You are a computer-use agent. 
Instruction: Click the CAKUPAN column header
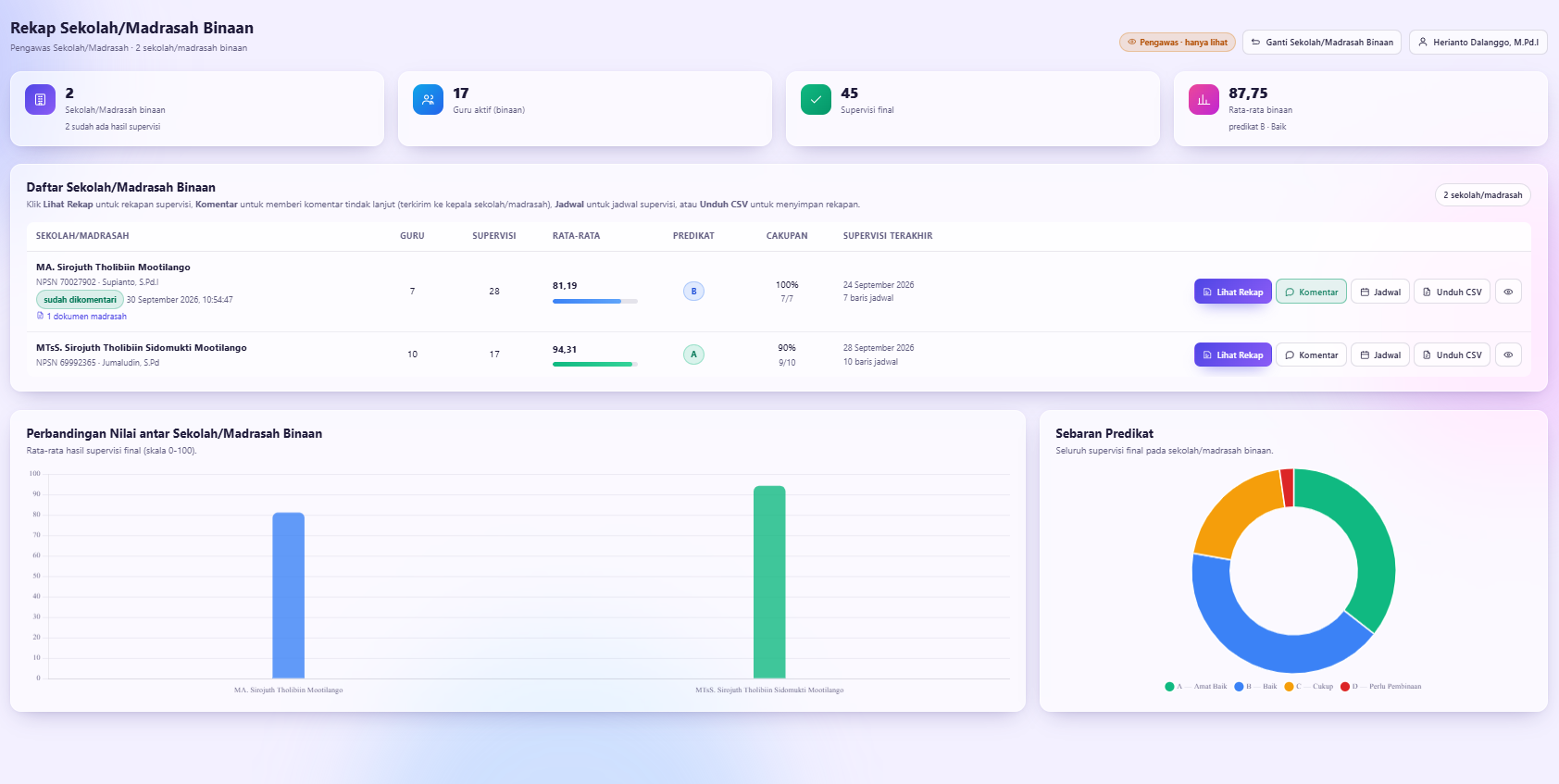coord(787,236)
